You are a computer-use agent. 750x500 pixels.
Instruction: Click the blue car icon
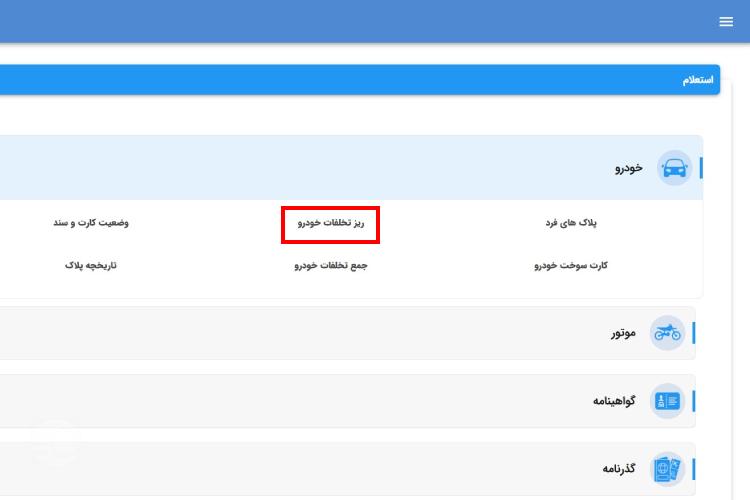[675, 168]
